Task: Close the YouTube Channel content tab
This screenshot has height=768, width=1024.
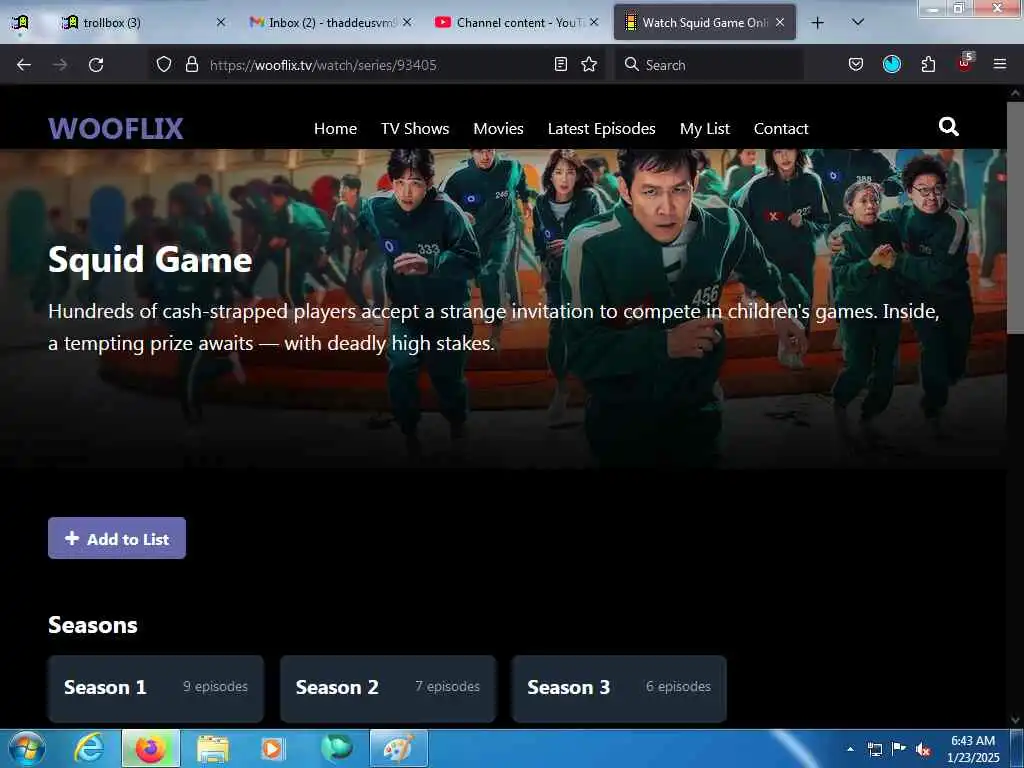Action: [x=594, y=22]
